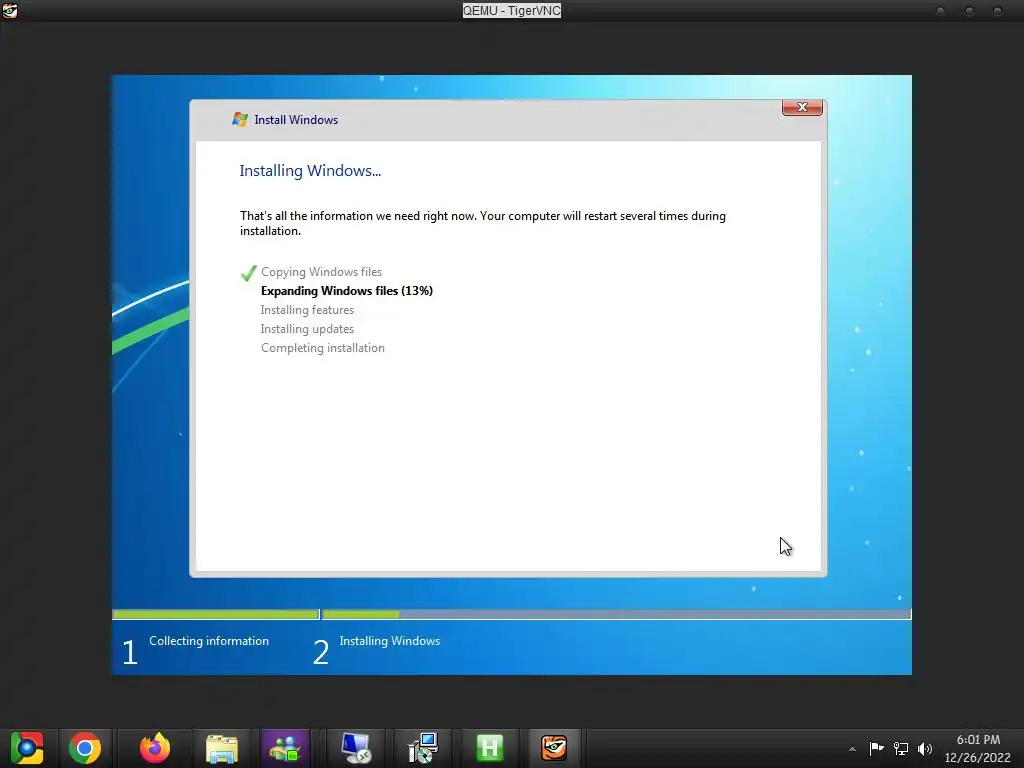Select the Copying Windows files step
Image resolution: width=1024 pixels, height=768 pixels.
click(x=321, y=272)
